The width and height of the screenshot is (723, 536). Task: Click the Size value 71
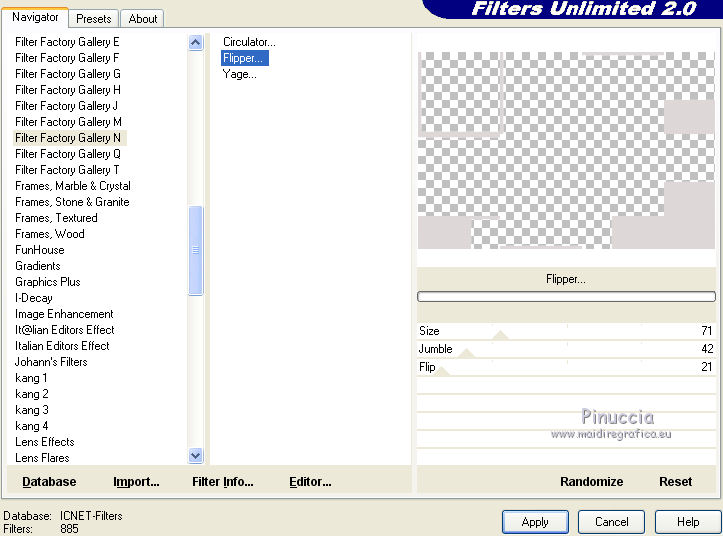coord(706,331)
